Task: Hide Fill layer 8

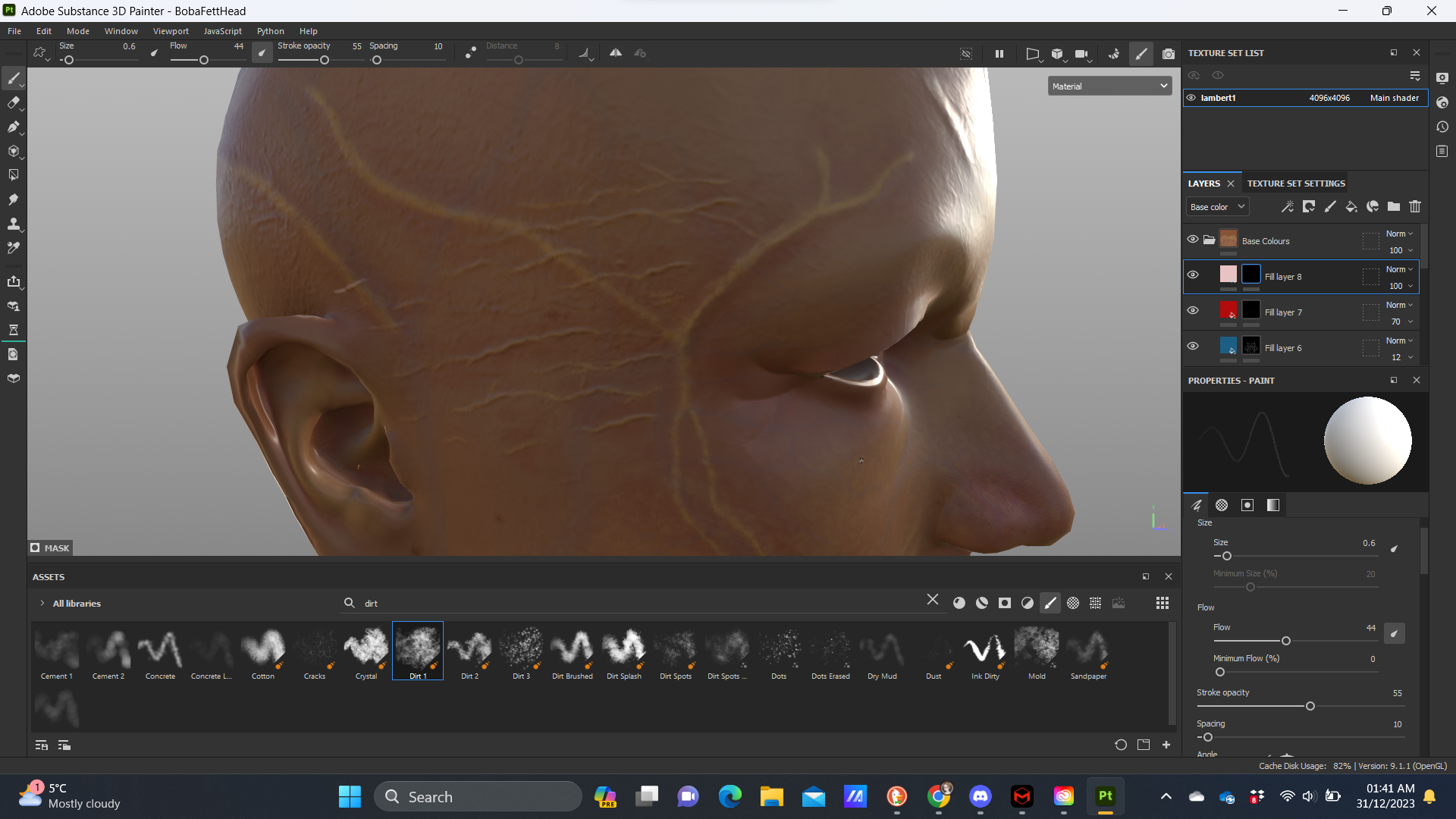Action: (1193, 275)
